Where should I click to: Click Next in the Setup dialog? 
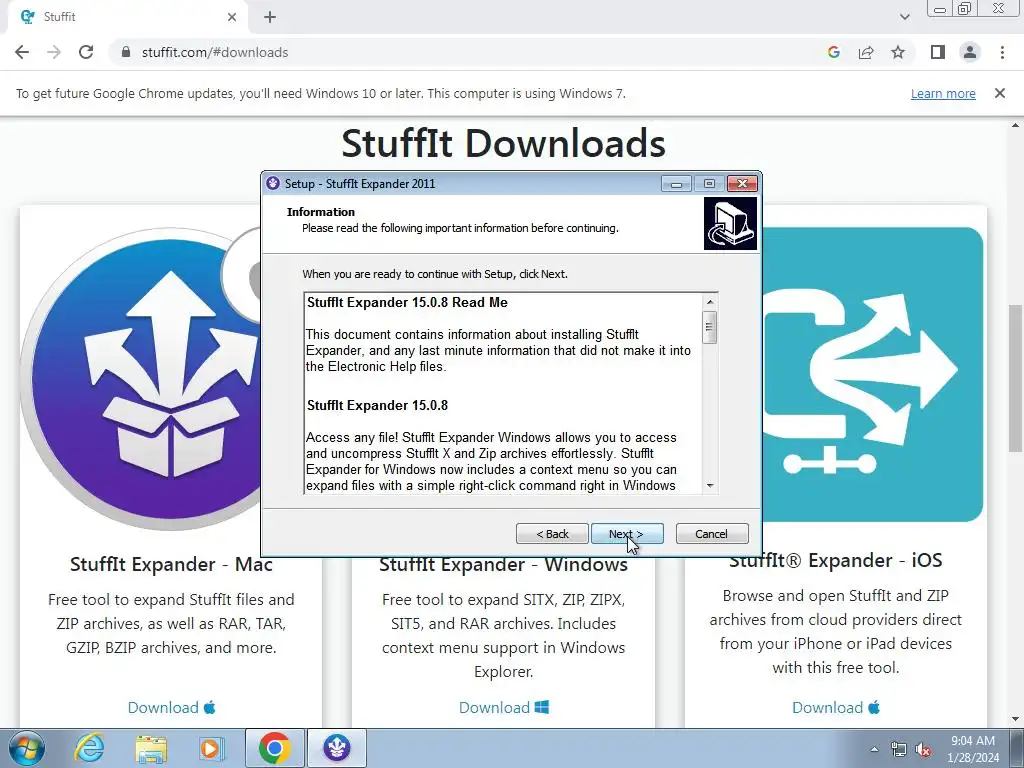[x=627, y=534]
